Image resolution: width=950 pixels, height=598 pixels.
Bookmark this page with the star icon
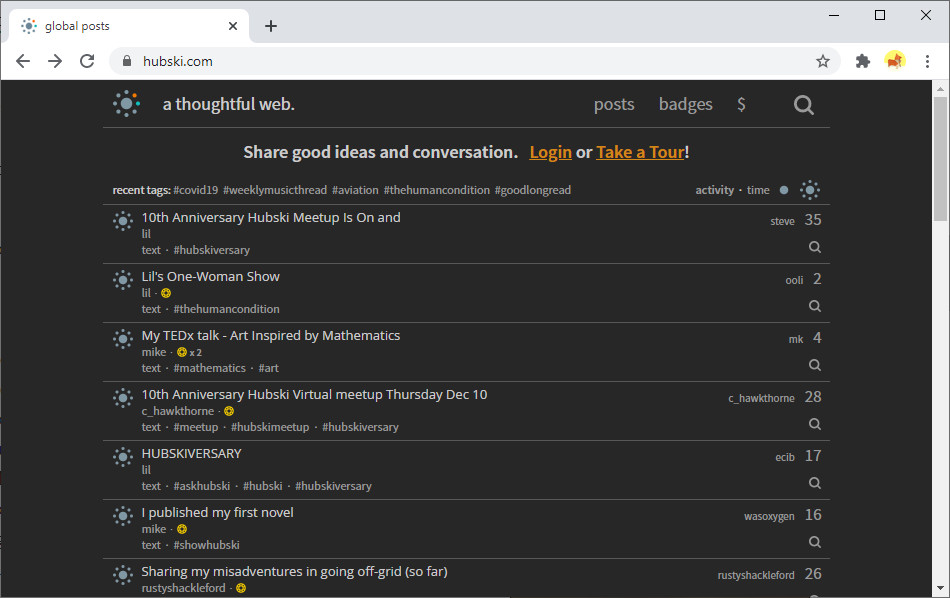pos(822,61)
